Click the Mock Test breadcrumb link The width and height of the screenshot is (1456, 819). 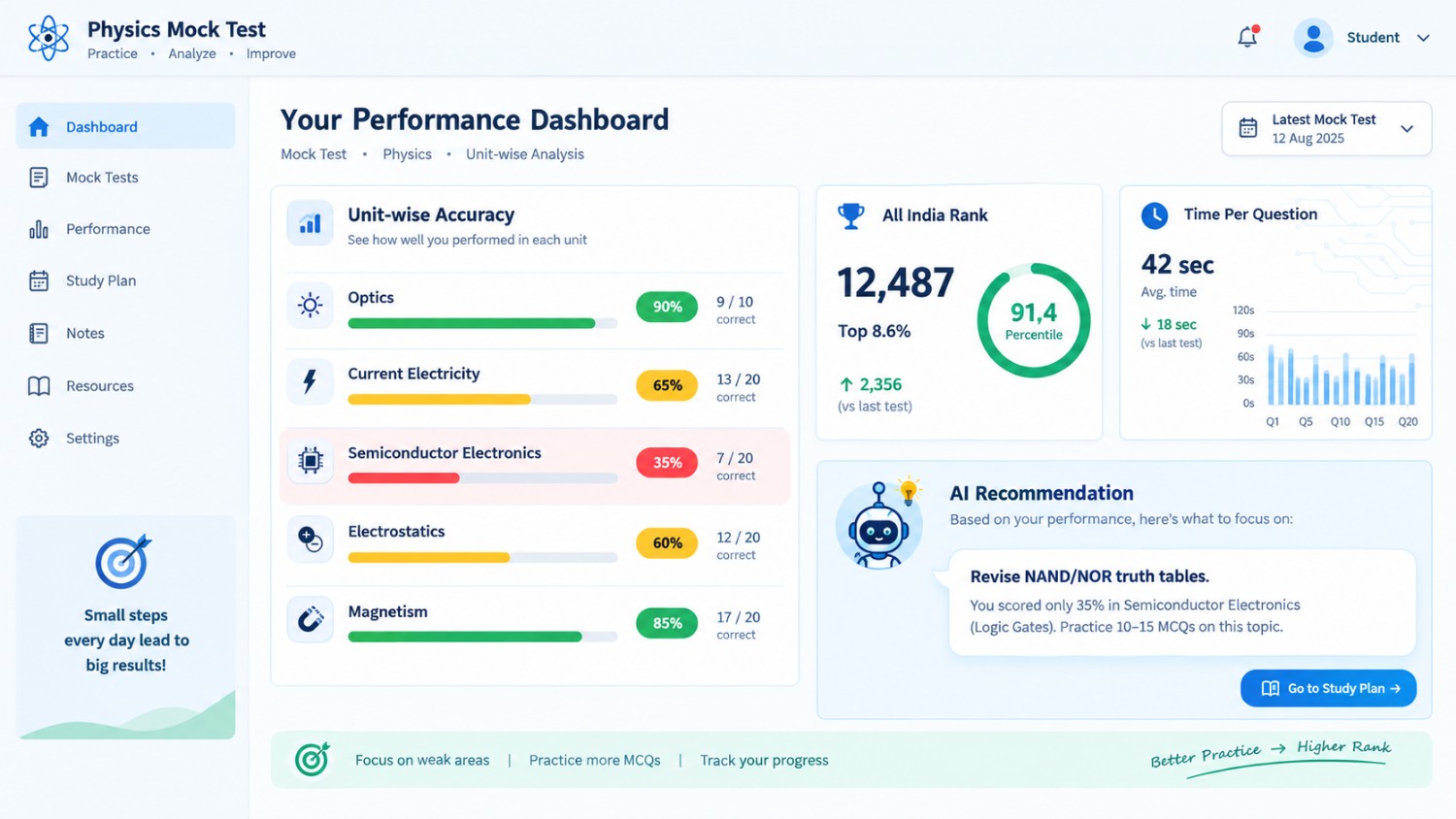click(314, 154)
